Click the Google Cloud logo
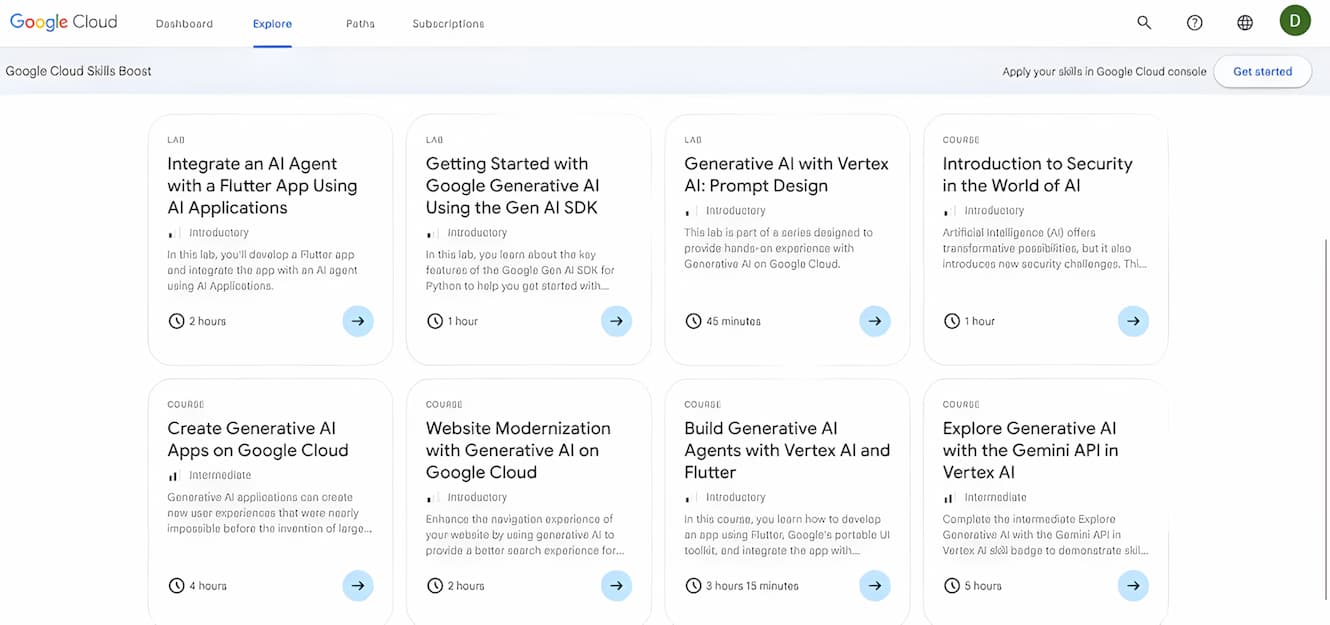 pyautogui.click(x=64, y=22)
